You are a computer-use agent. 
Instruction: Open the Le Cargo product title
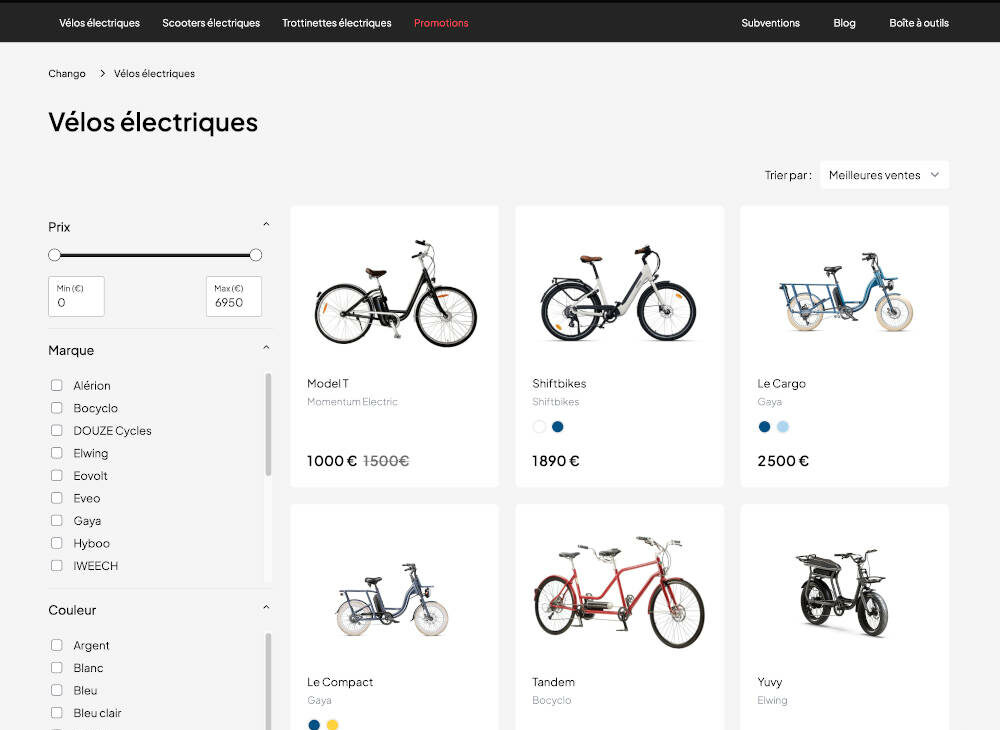point(781,383)
